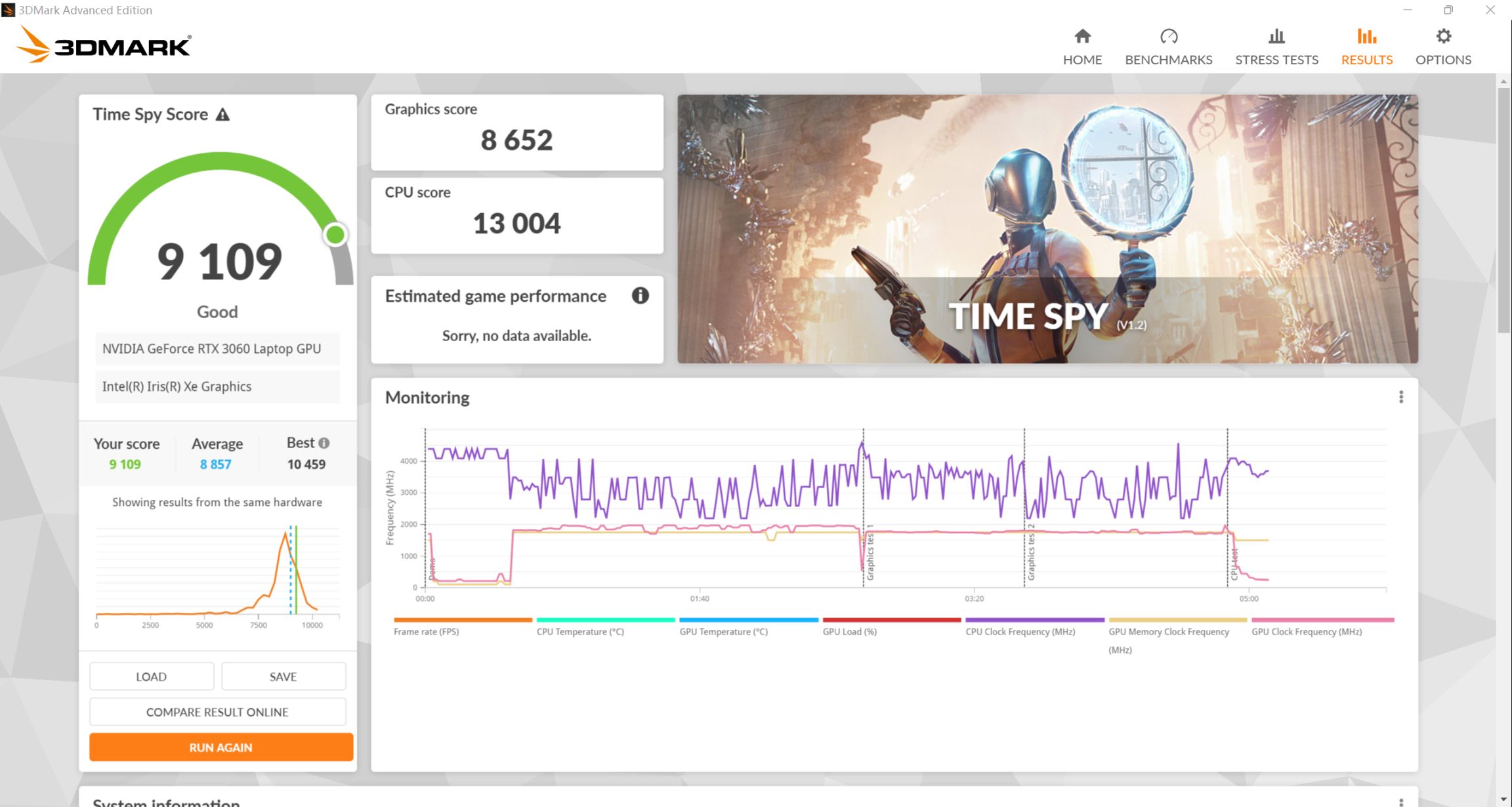Click the info icon next to Best
This screenshot has height=807, width=1512.
(324, 443)
